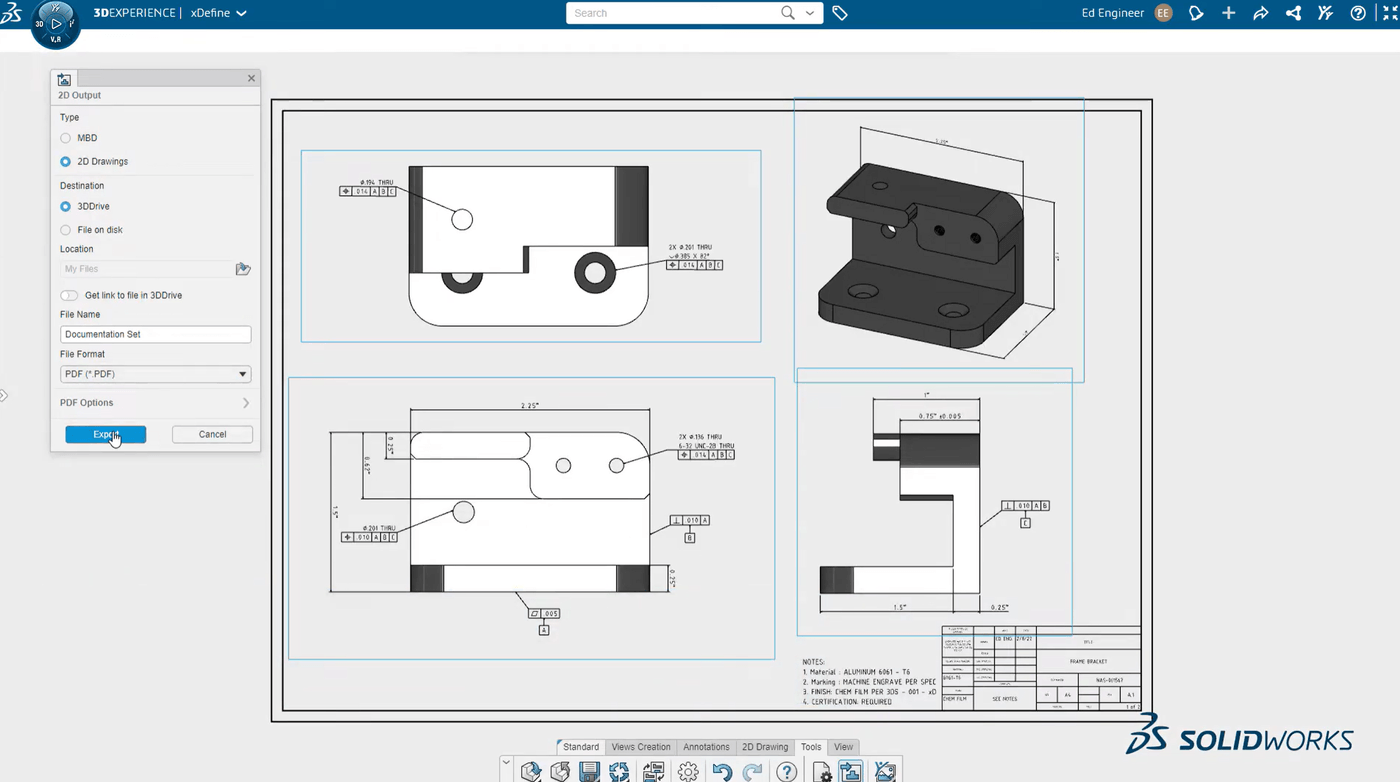Image resolution: width=1400 pixels, height=782 pixels.
Task: Click the Undo icon in the bottom toolbar
Action: pos(722,771)
